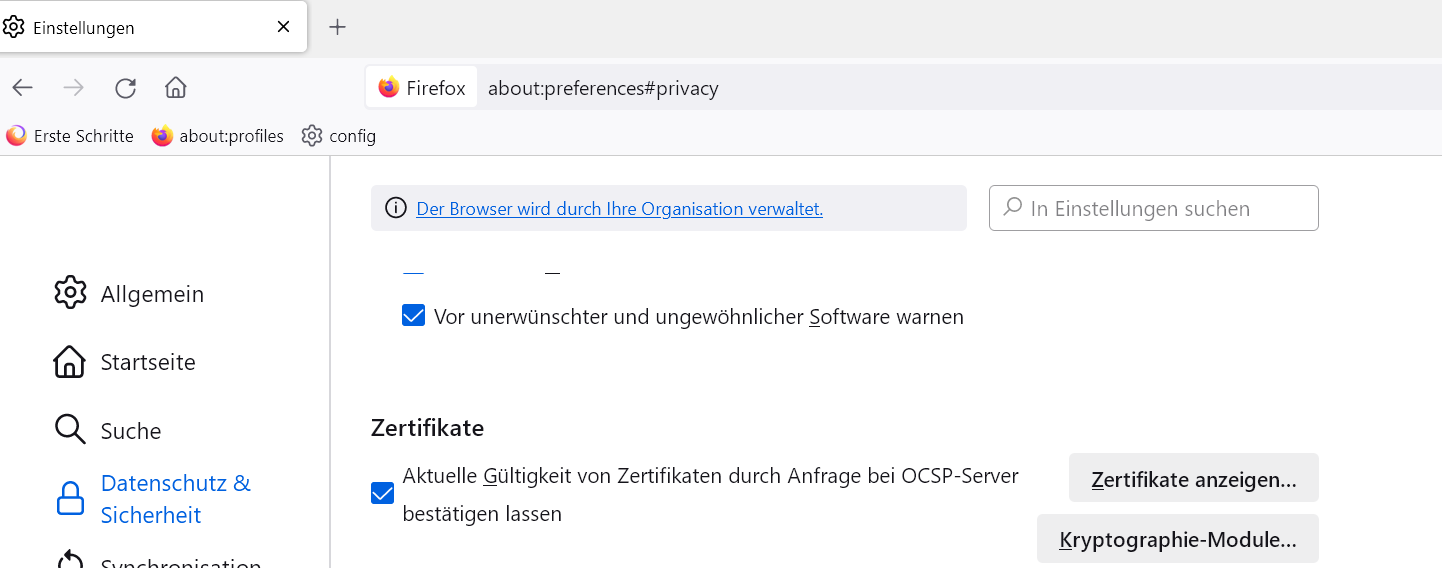Go to the browser home page
Screen dimensions: 1442x568
(176, 88)
